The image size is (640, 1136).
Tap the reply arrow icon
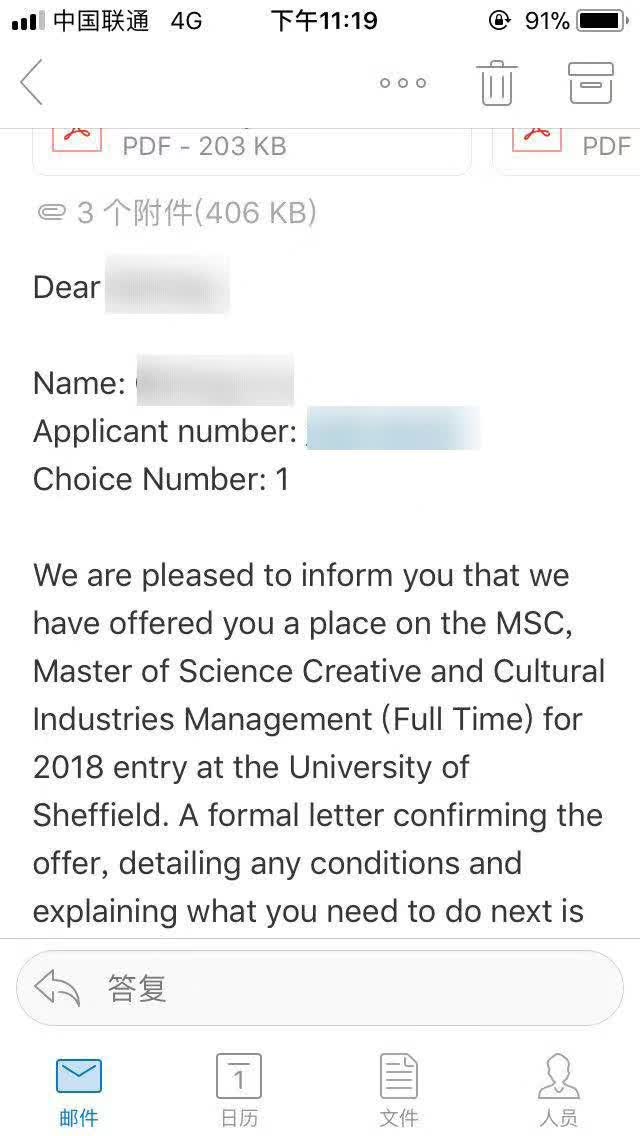(x=58, y=989)
